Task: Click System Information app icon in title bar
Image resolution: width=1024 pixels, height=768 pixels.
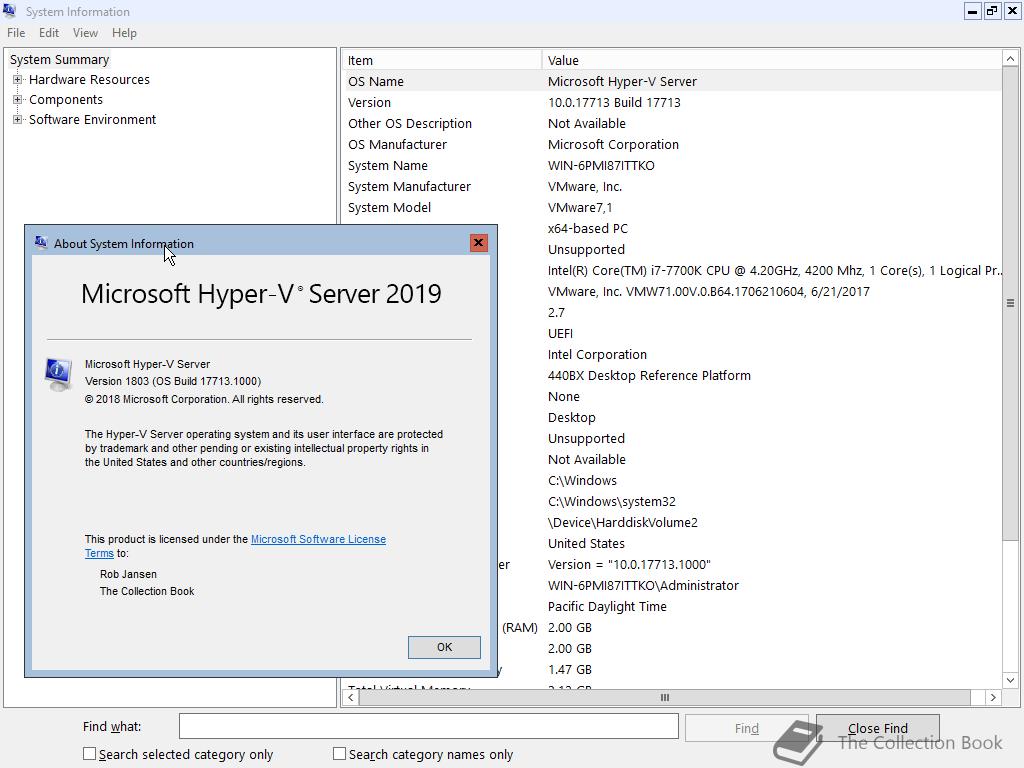Action: click(x=9, y=10)
